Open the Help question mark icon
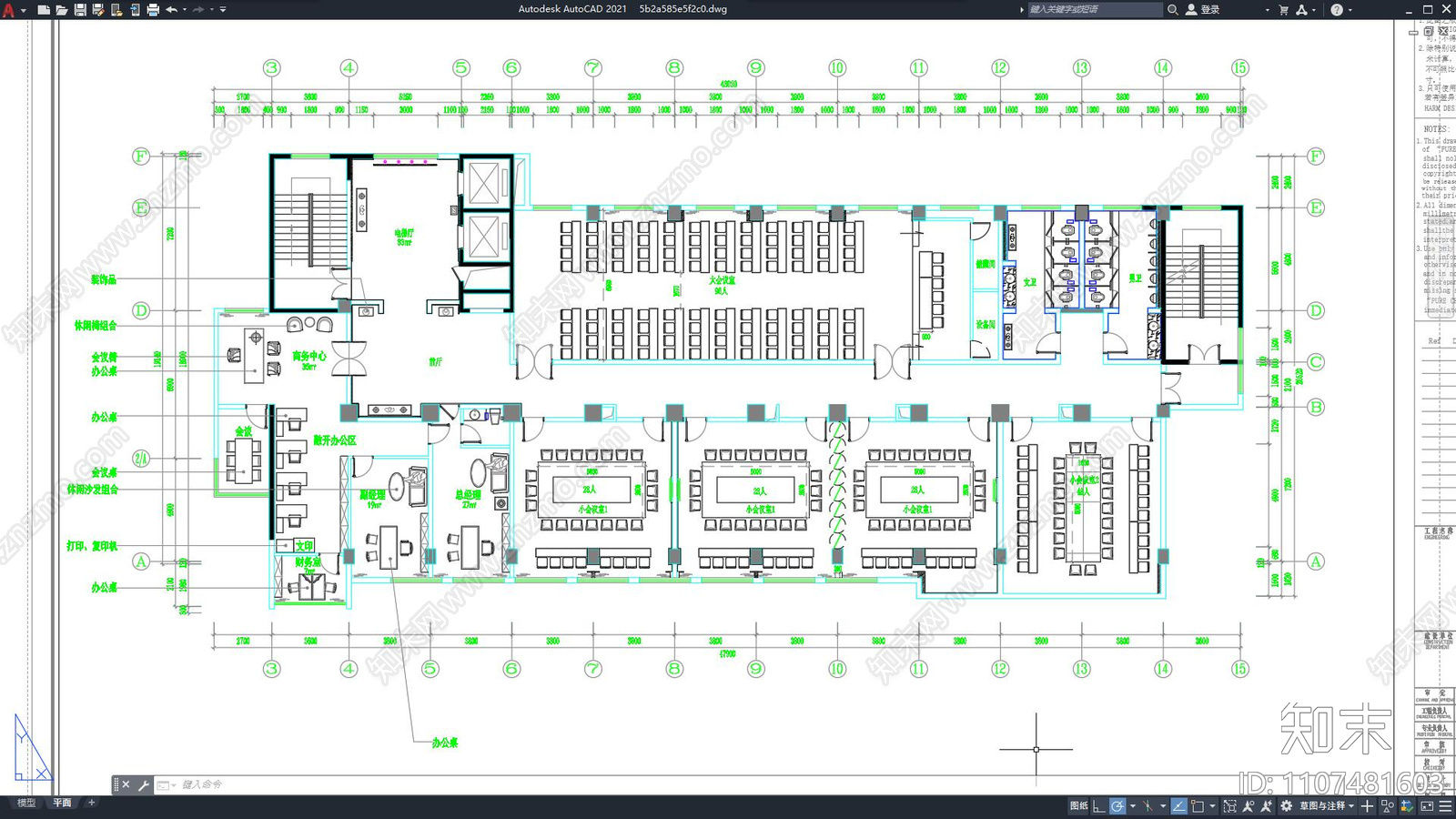The height and width of the screenshot is (819, 1456). click(x=1336, y=9)
